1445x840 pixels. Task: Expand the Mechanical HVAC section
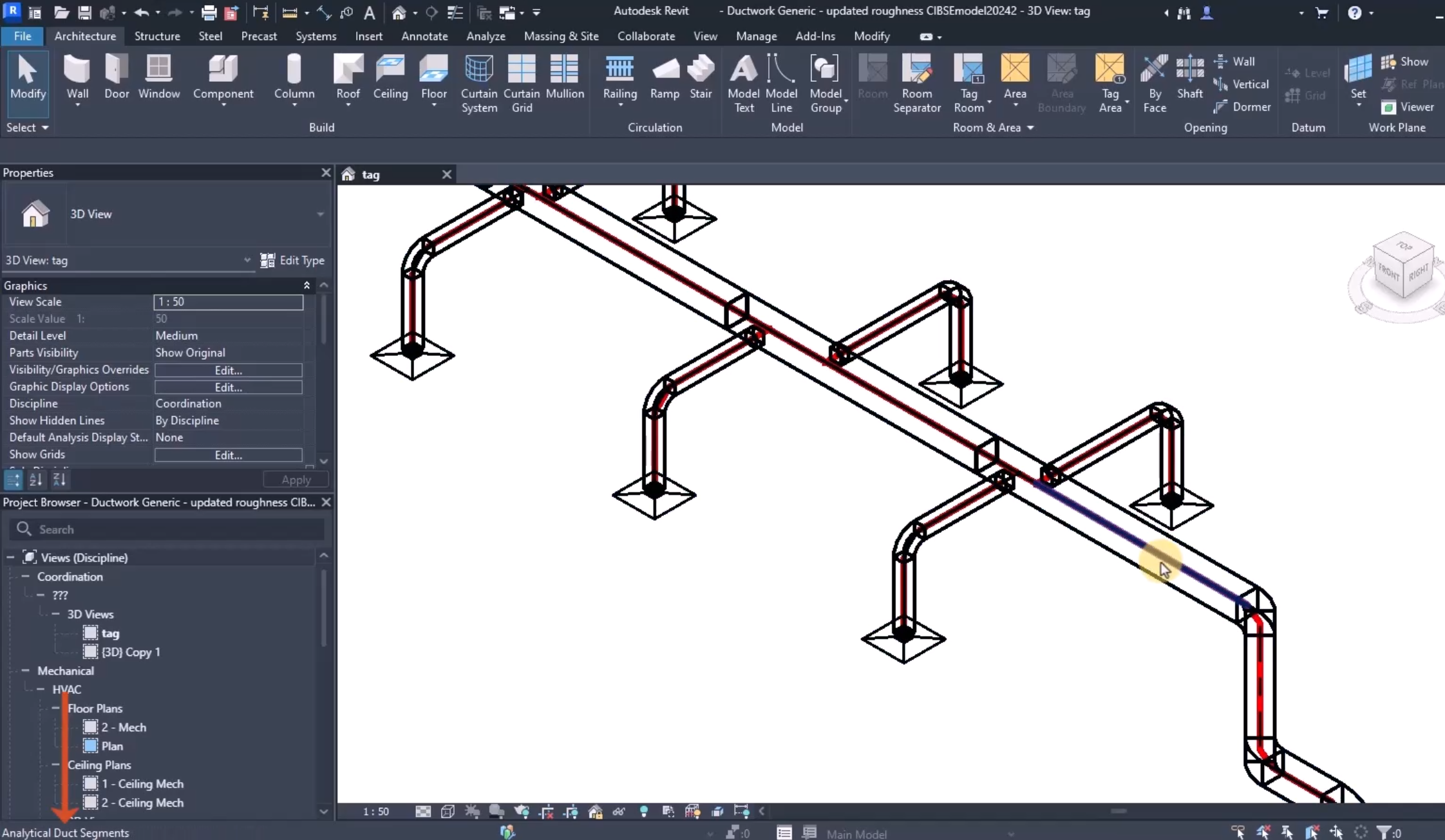40,689
